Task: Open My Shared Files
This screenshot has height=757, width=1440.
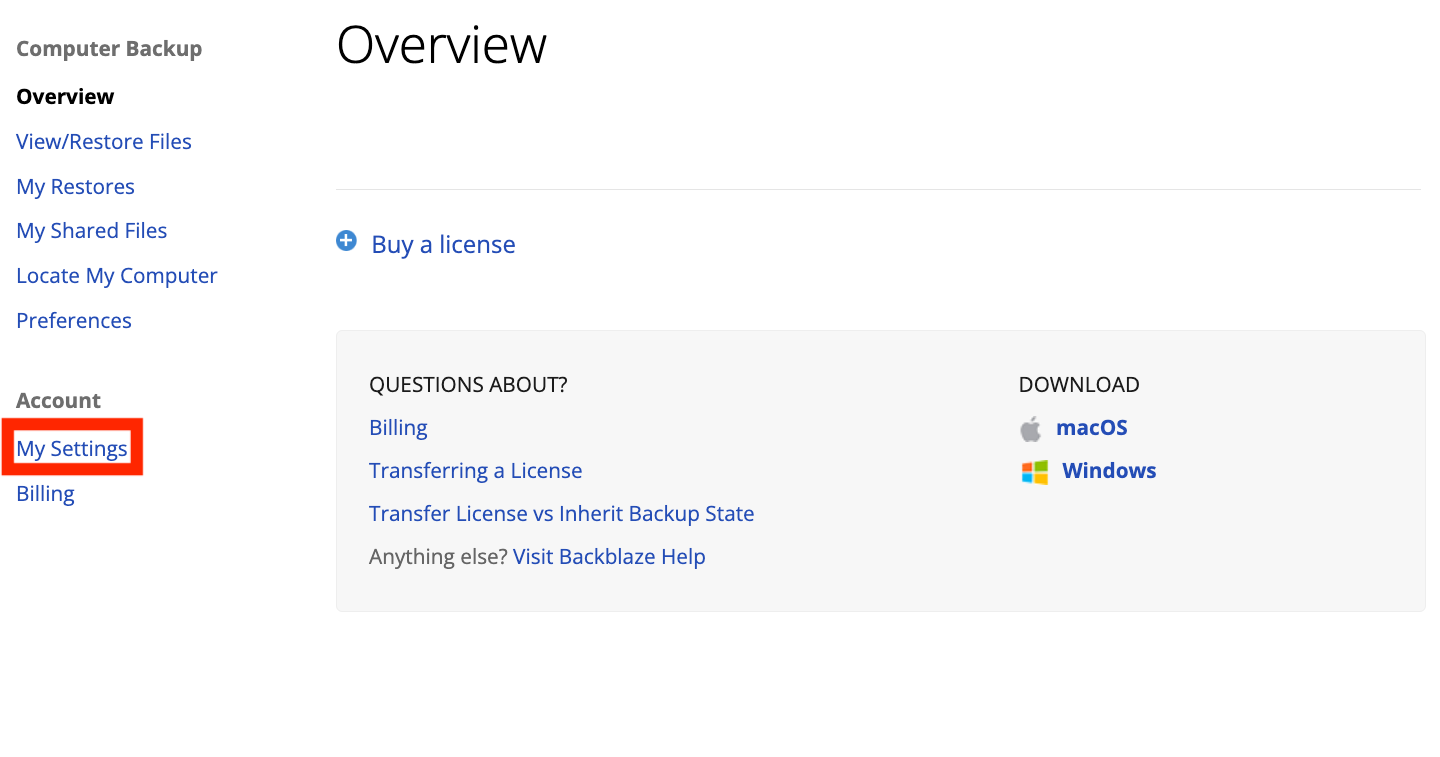Action: coord(92,231)
